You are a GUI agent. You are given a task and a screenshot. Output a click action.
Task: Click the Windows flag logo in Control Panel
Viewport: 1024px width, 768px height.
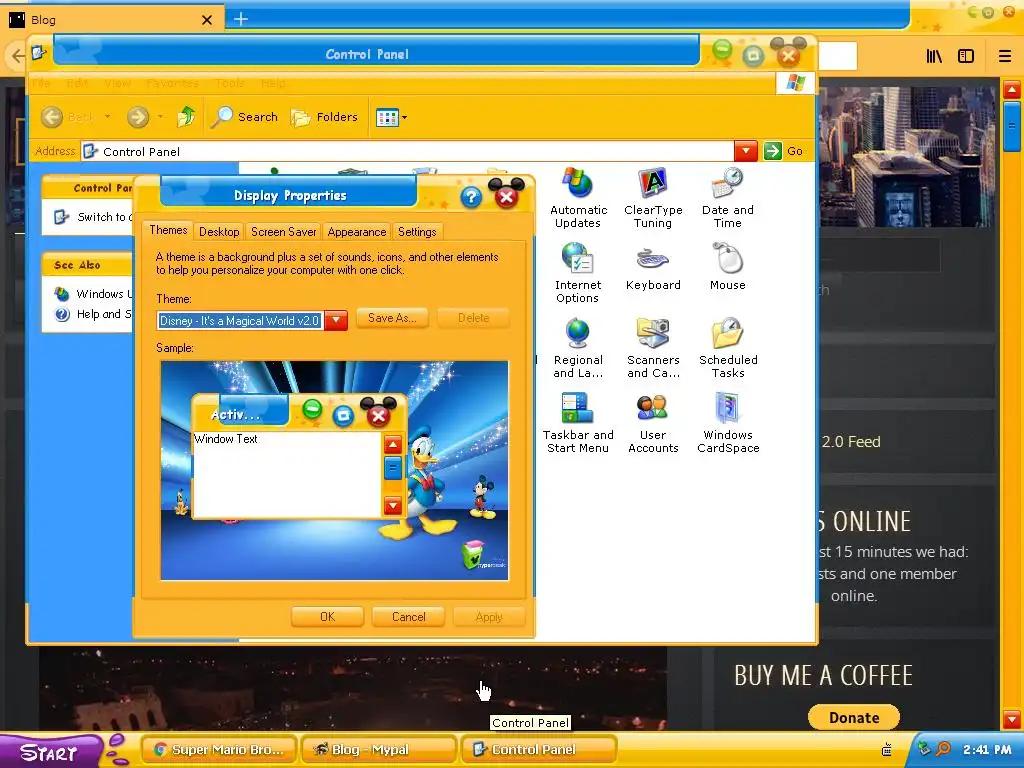pos(795,83)
